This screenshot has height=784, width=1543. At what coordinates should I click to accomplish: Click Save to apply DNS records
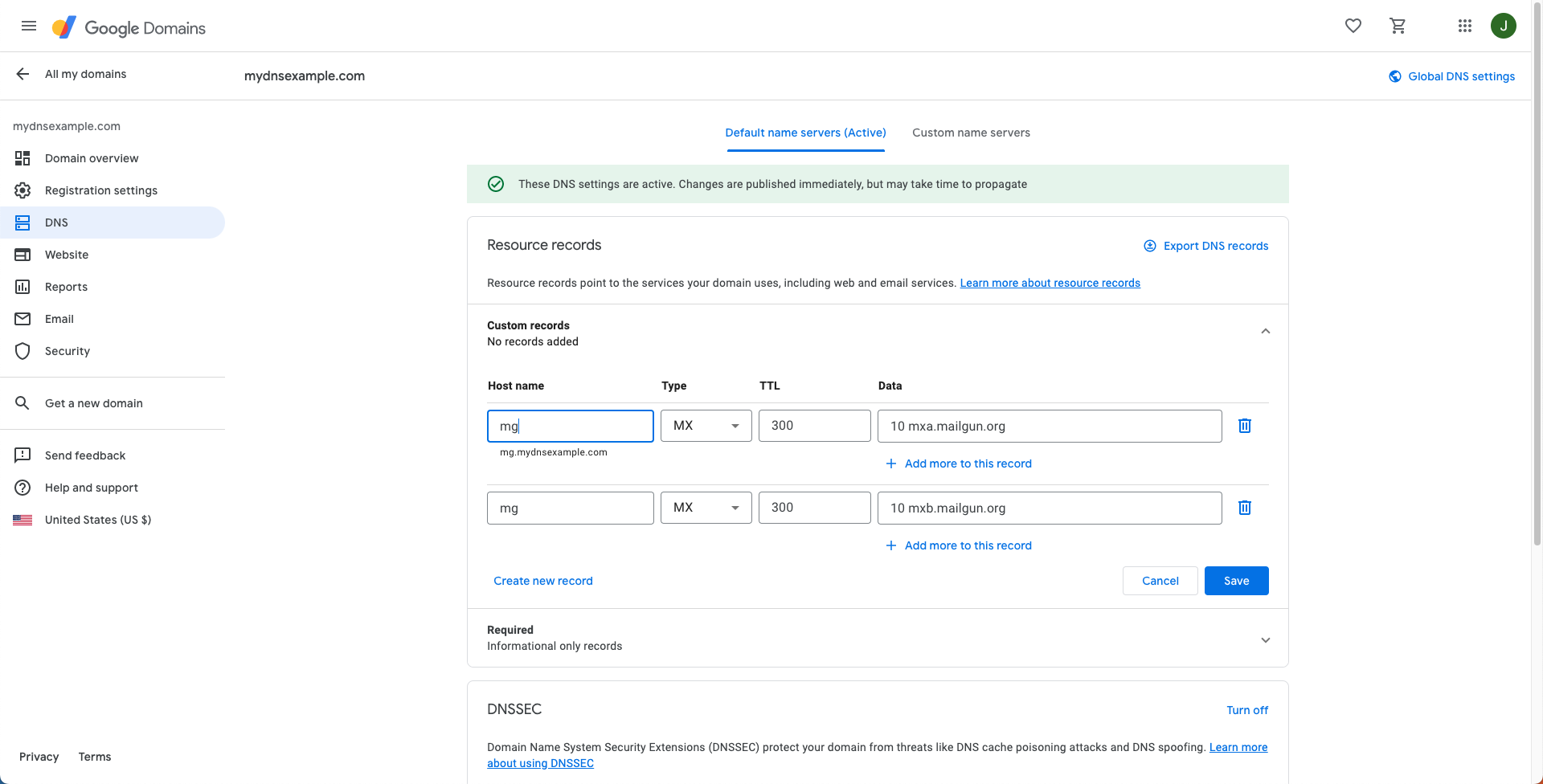point(1236,580)
